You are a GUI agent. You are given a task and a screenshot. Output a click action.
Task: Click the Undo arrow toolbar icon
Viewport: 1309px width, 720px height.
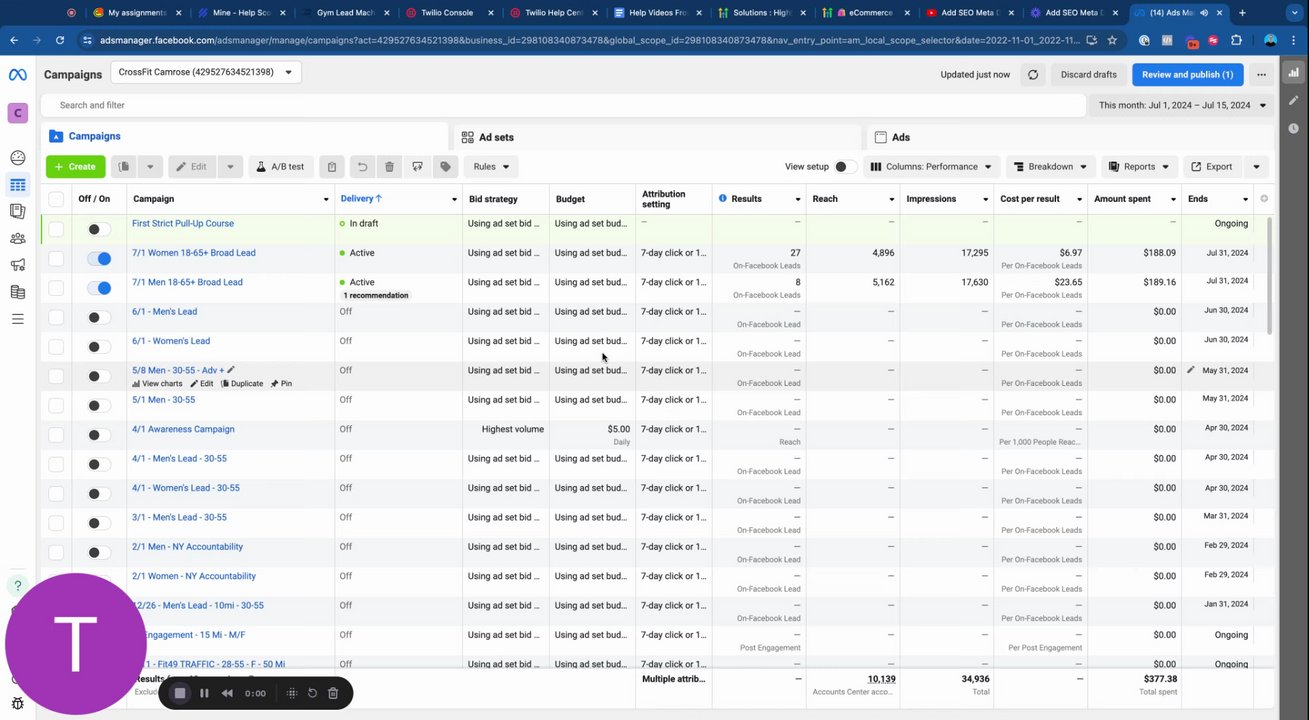[x=362, y=167]
